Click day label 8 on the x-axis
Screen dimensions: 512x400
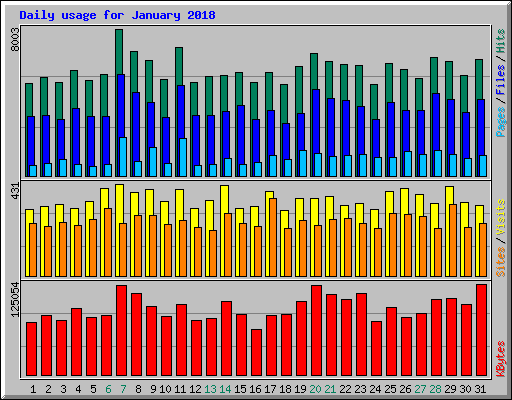138,389
